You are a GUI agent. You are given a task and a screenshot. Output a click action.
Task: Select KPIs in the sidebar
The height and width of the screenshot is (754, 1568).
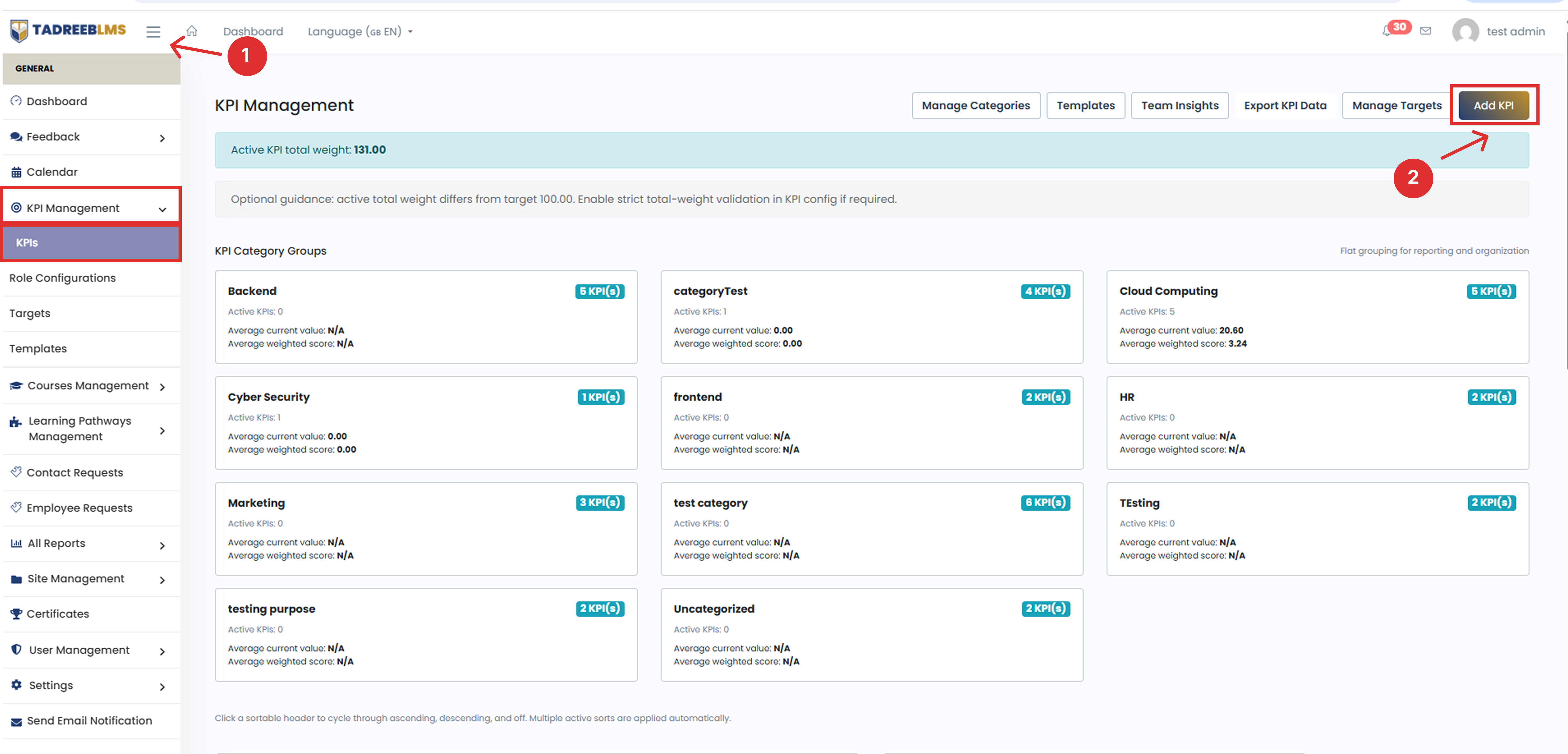pyautogui.click(x=91, y=242)
